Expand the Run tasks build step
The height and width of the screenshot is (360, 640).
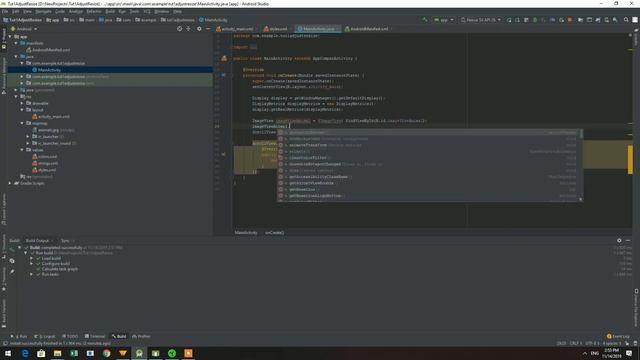[31, 274]
